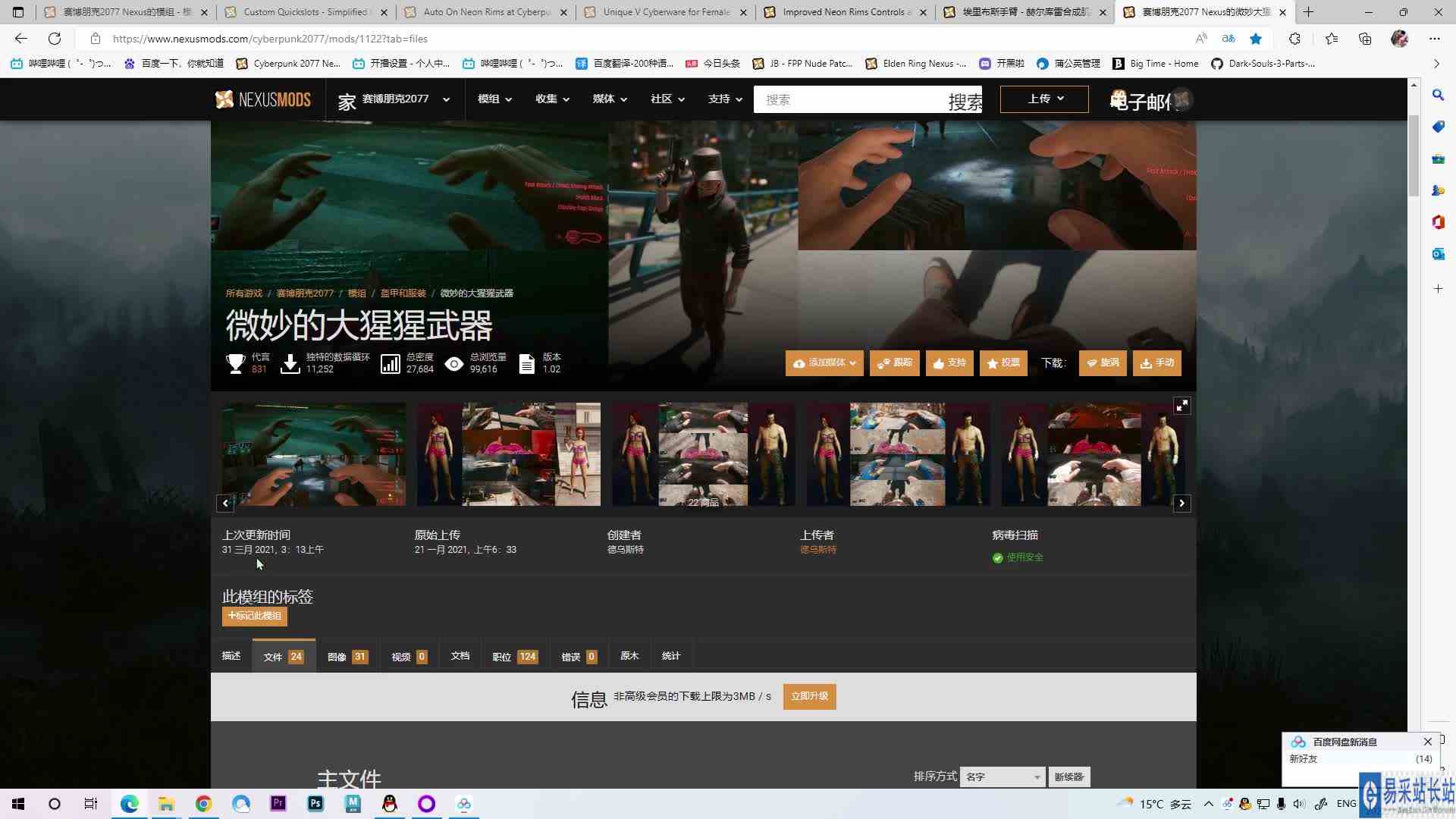This screenshot has width=1456, height=819.
Task: Switch to the 描述 tab
Action: pos(231,657)
